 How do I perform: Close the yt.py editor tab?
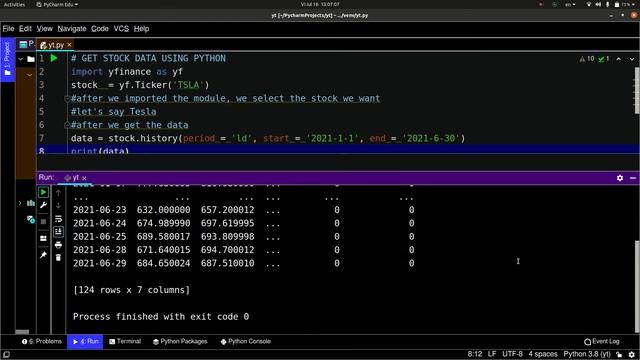point(69,44)
